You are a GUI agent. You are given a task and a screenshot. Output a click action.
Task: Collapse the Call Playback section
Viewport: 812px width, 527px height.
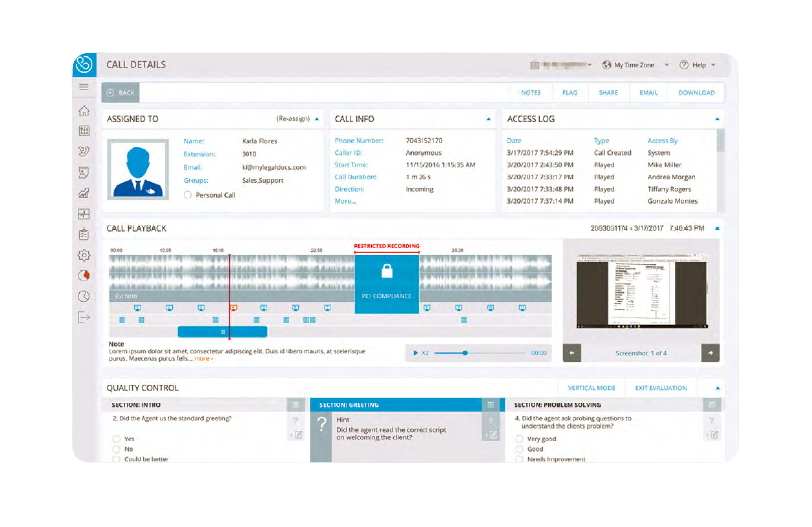[717, 228]
